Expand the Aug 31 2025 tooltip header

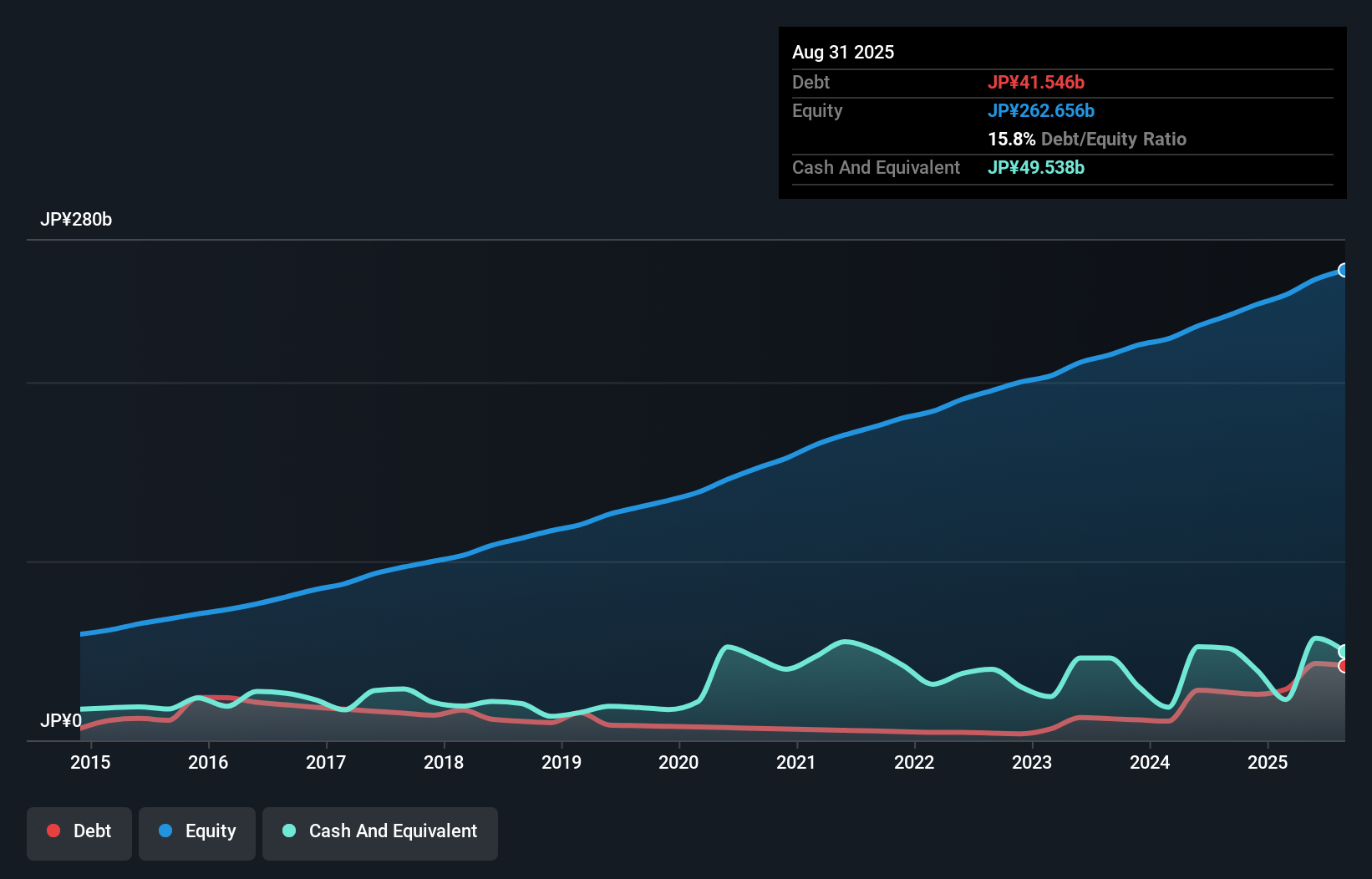click(x=844, y=52)
